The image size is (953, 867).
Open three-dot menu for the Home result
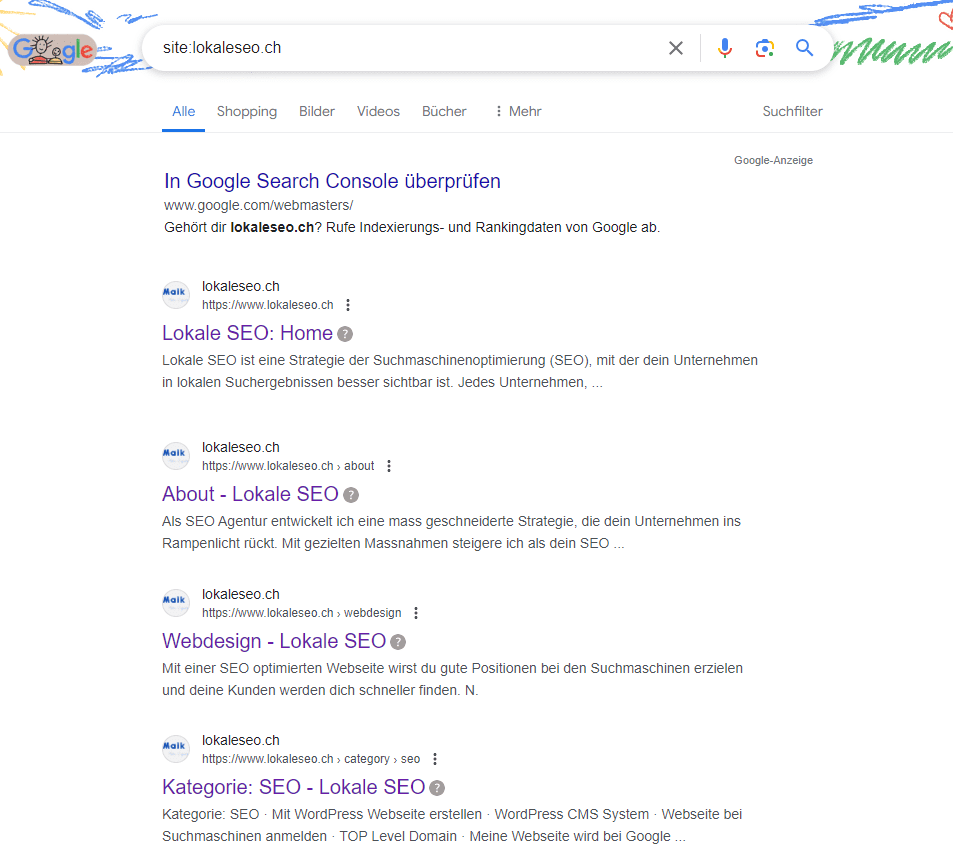[348, 305]
